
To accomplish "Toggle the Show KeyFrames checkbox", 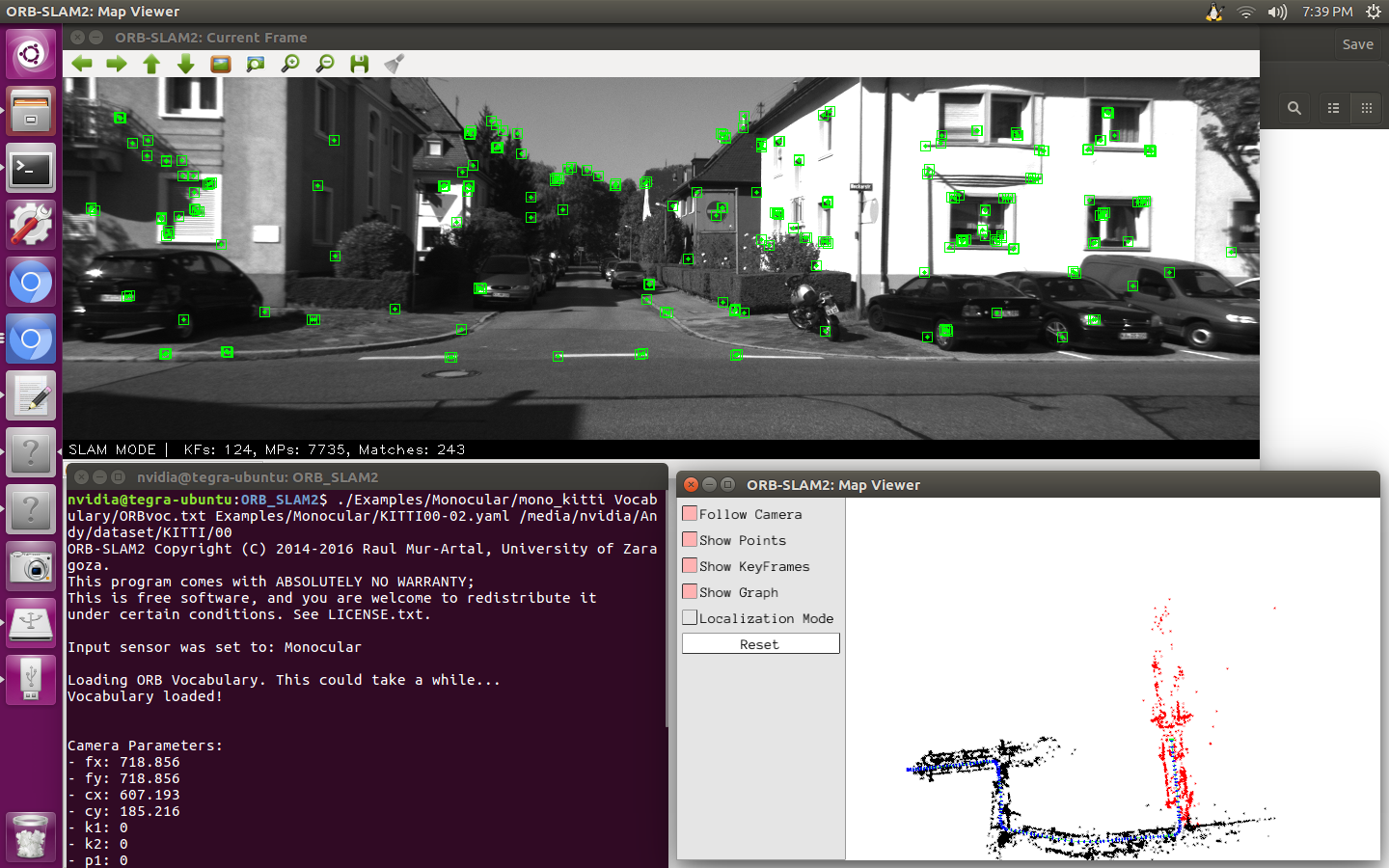I will 690,565.
